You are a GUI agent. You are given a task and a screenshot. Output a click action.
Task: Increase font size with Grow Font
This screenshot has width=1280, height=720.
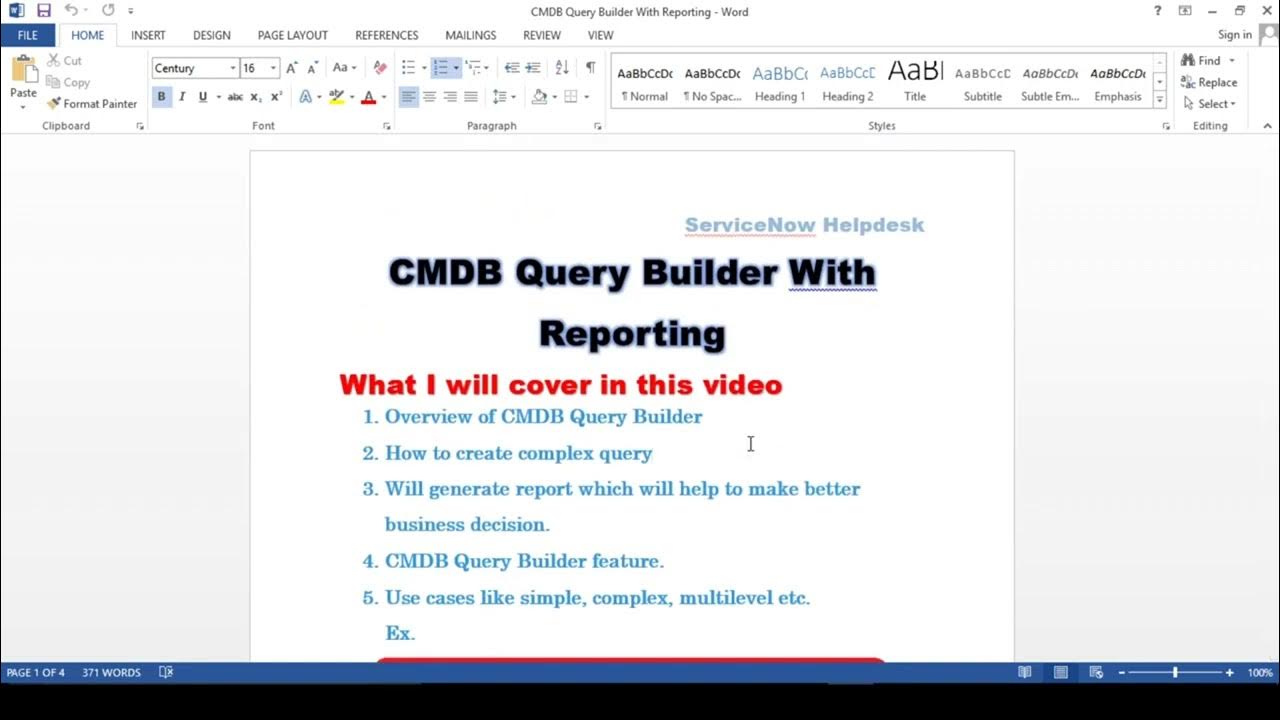292,68
